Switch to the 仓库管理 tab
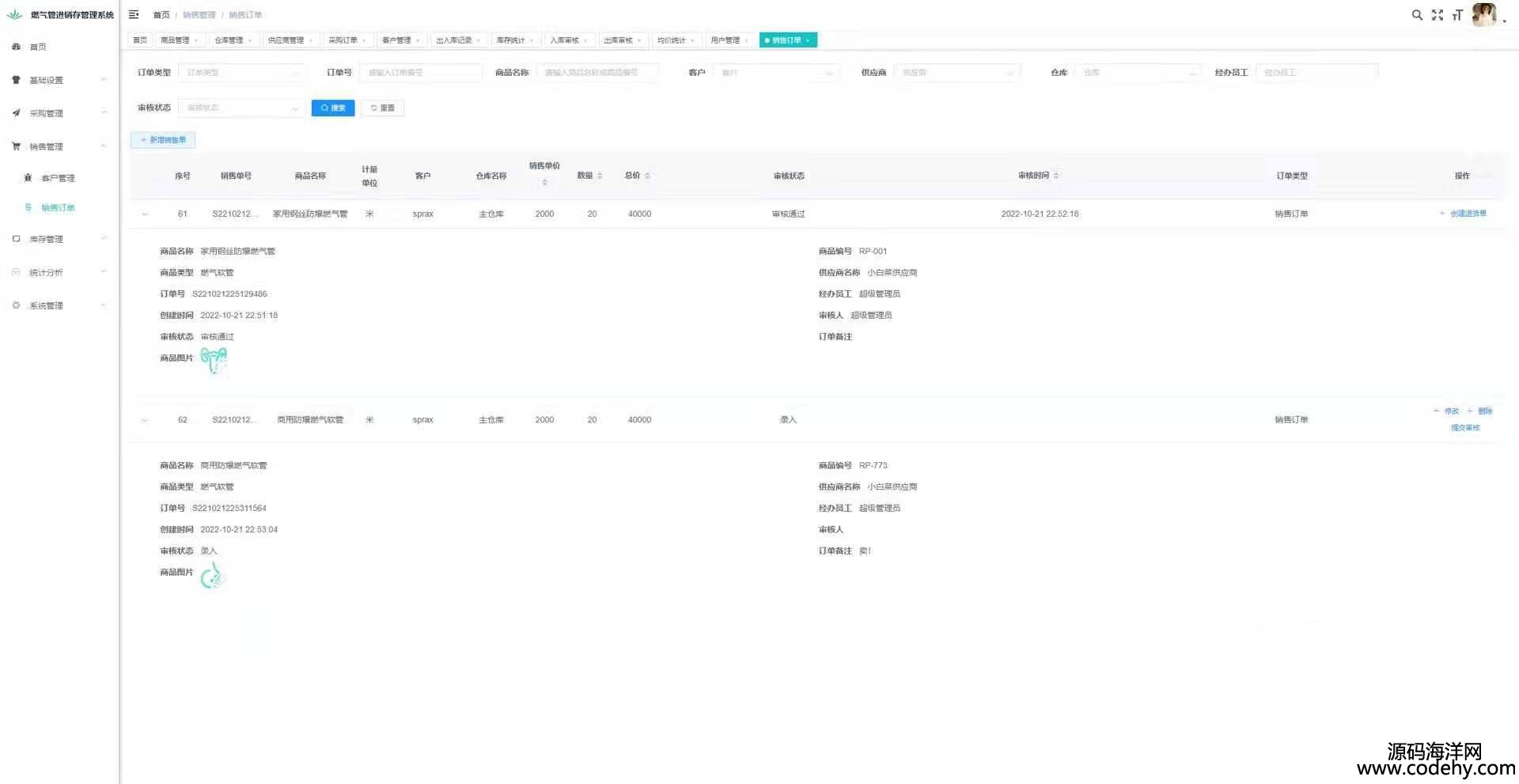This screenshot has width=1519, height=784. [x=233, y=40]
